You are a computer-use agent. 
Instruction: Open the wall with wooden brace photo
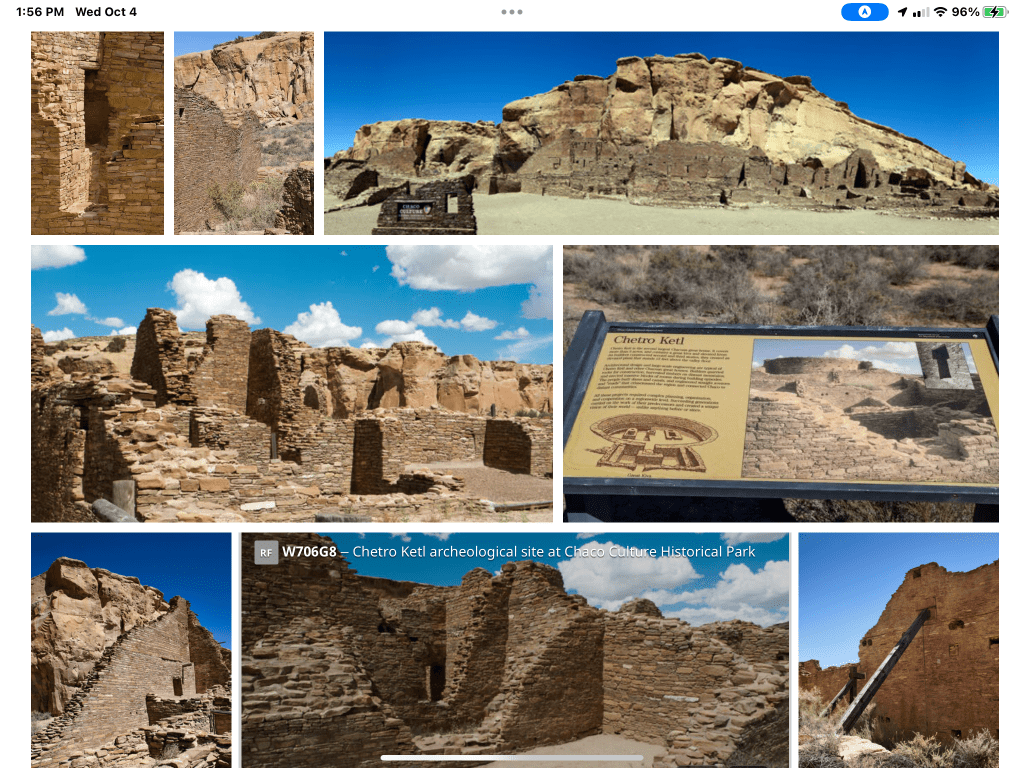898,650
